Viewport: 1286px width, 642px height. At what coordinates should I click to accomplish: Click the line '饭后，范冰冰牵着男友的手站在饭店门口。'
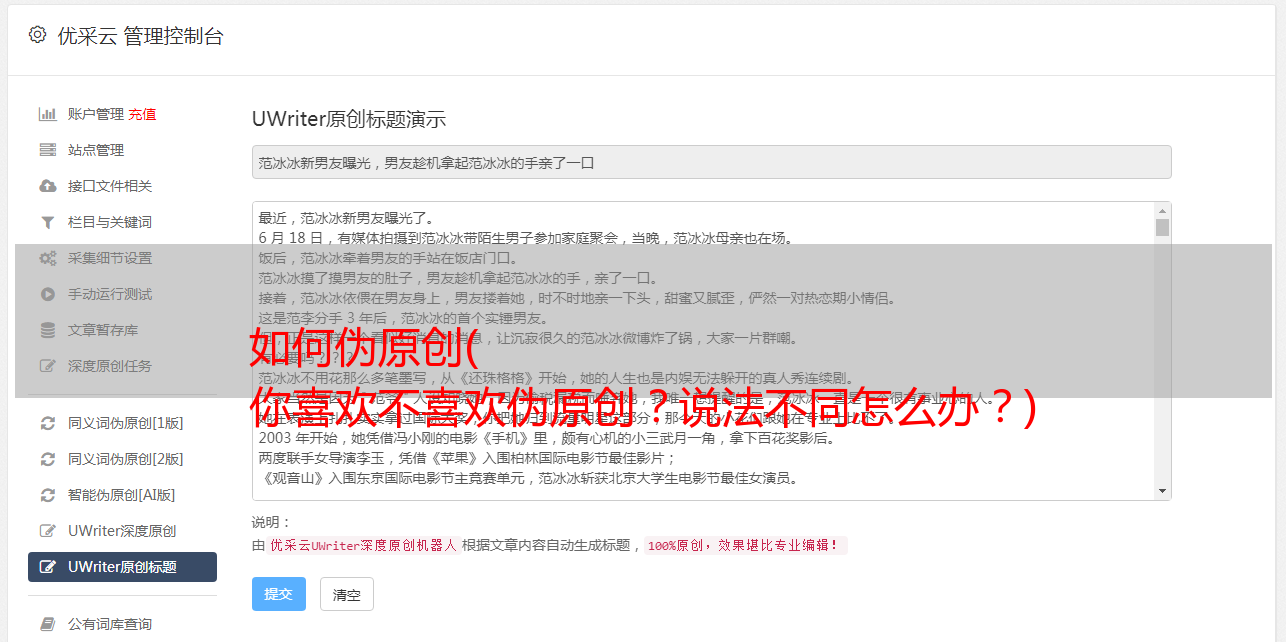(391, 258)
